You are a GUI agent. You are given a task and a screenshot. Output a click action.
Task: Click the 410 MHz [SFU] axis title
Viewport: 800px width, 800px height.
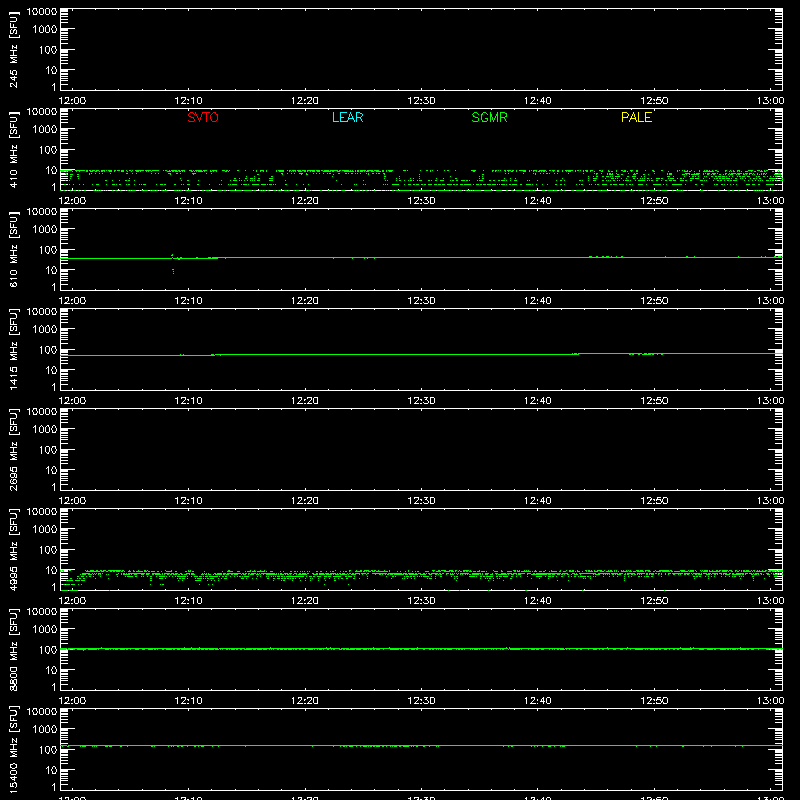tap(13, 149)
